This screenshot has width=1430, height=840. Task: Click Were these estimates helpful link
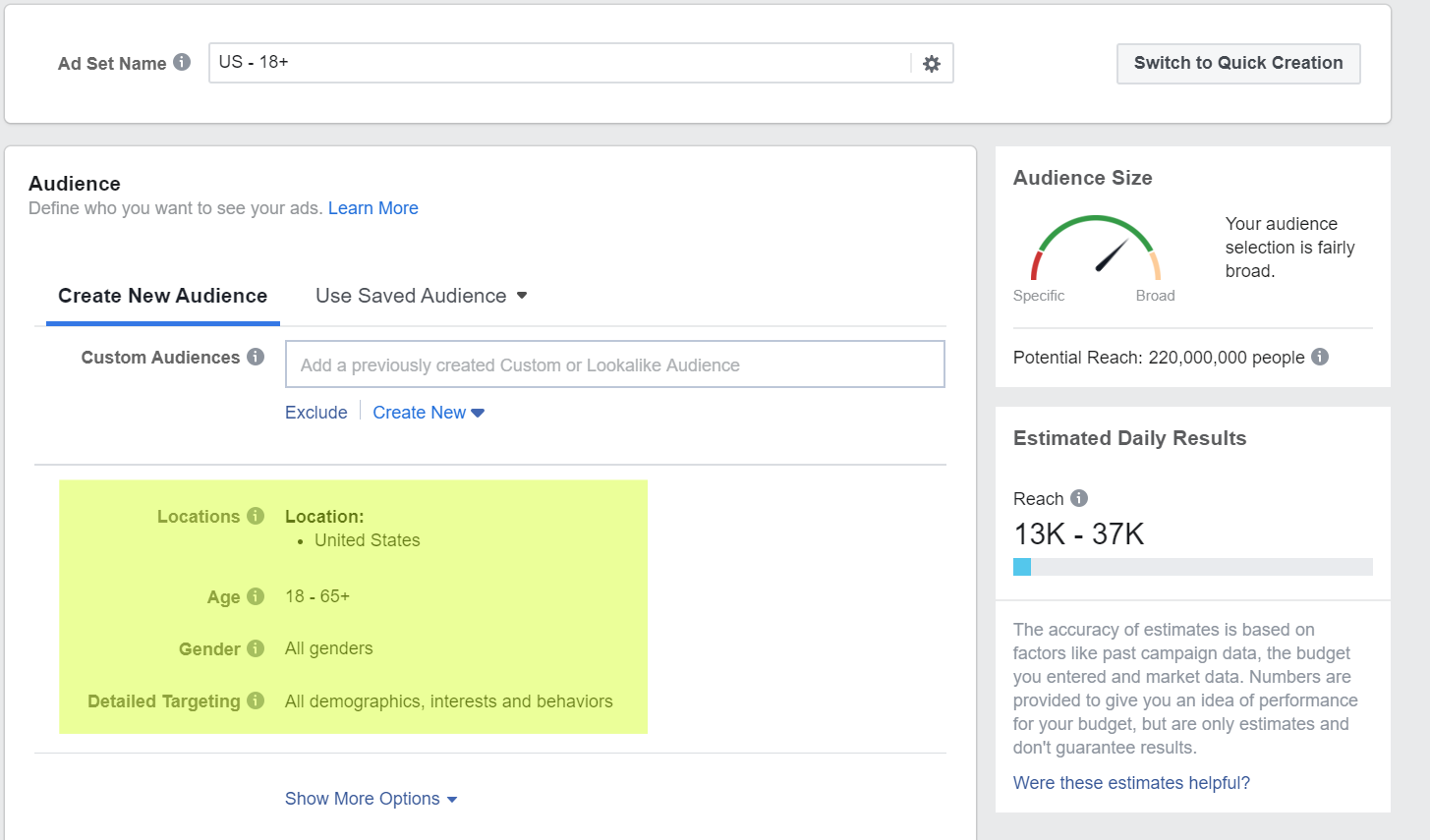click(x=1131, y=783)
